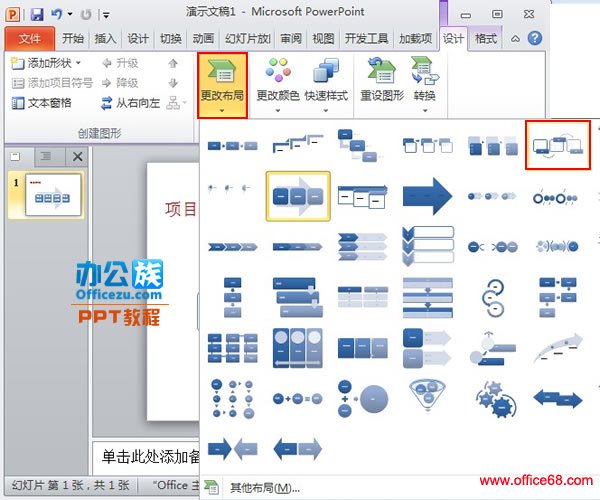Choose the equation layout

click(x=298, y=399)
